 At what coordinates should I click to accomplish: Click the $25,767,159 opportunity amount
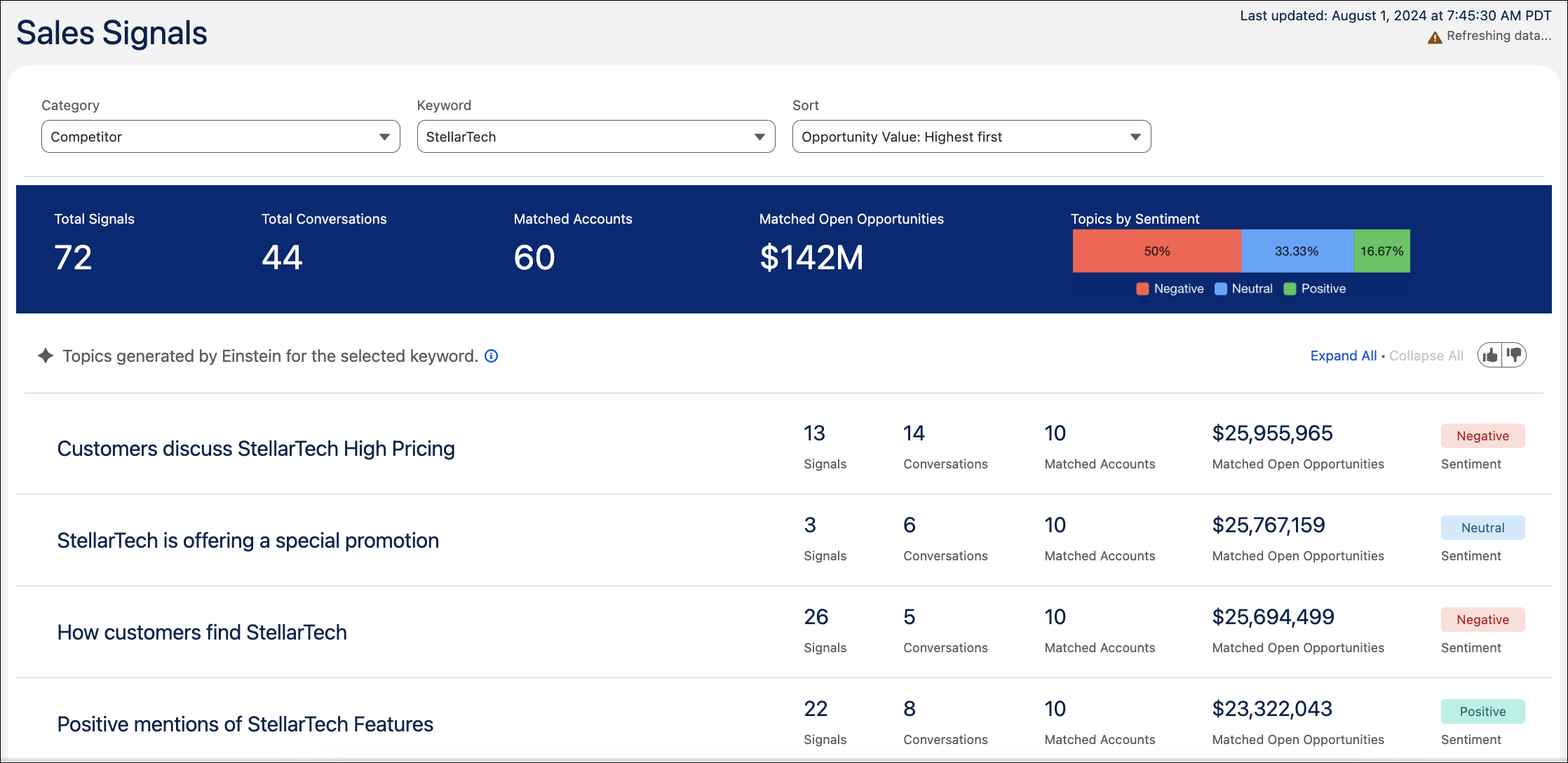tap(1269, 525)
